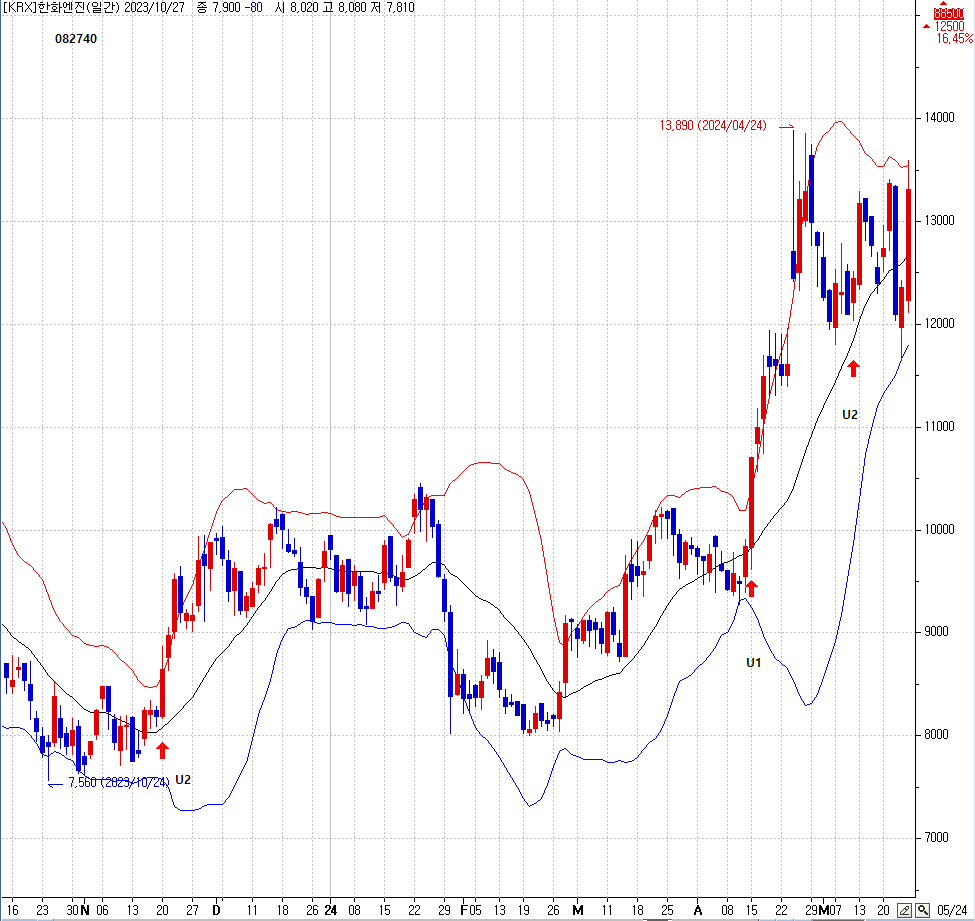The image size is (975, 921).
Task: Click the 7000 price axis label
Action: (x=936, y=838)
